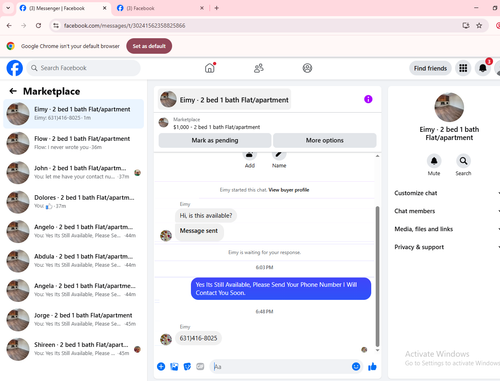Open Dolores conversation in list
Viewport: 500px width, 381px height.
click(74, 202)
